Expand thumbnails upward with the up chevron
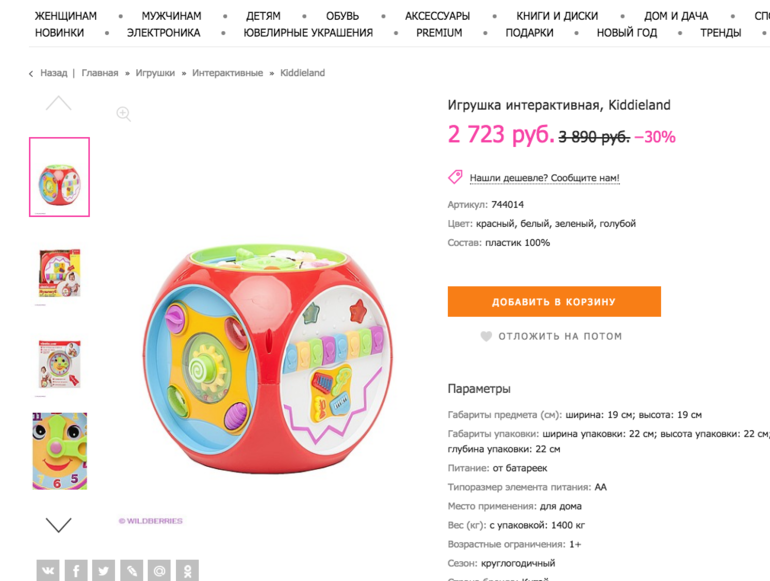770x581 pixels. pos(58,103)
